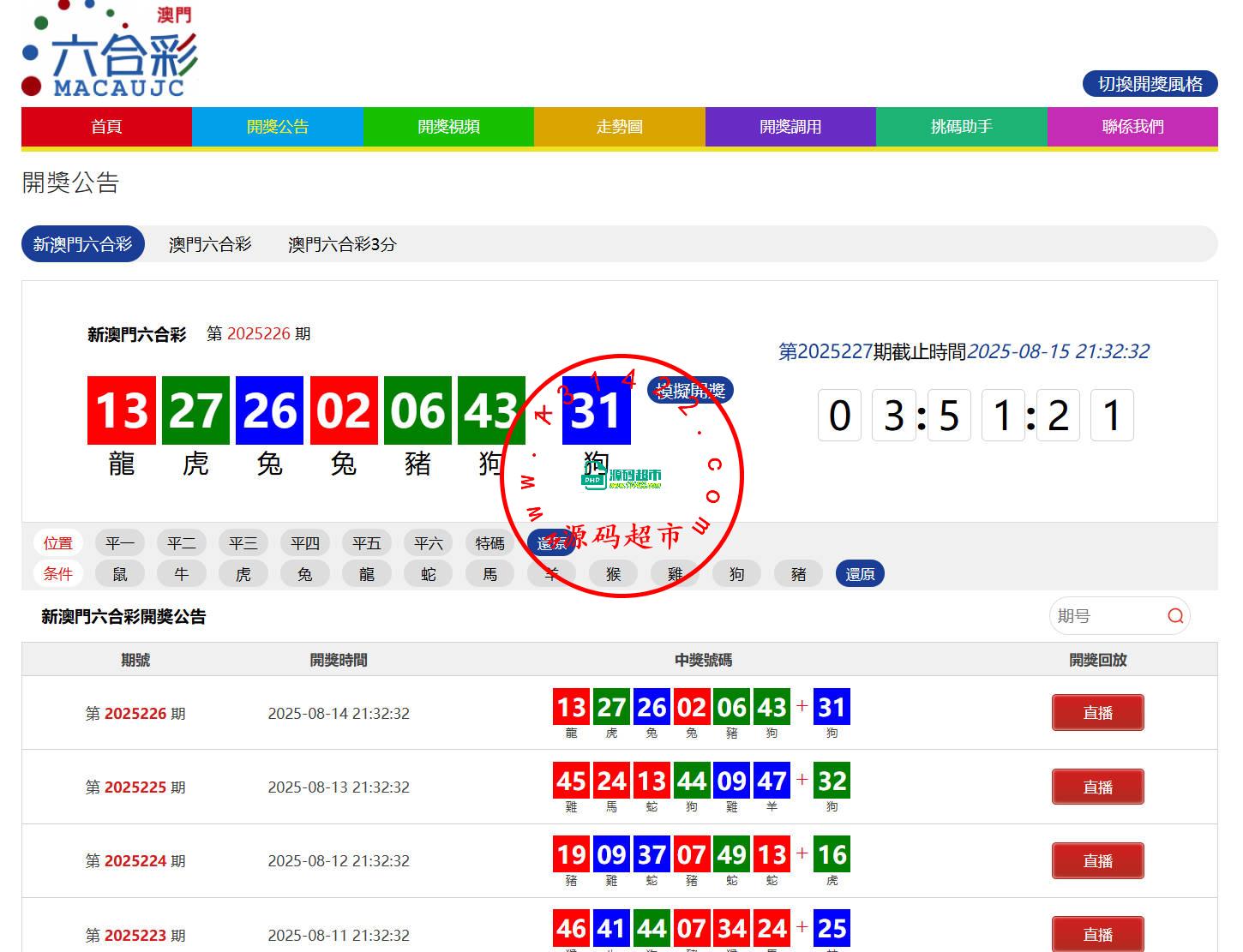Screen dimensions: 1243x952
Task: Open 聯係我們 in the navigation bar
Action: tap(1132, 127)
